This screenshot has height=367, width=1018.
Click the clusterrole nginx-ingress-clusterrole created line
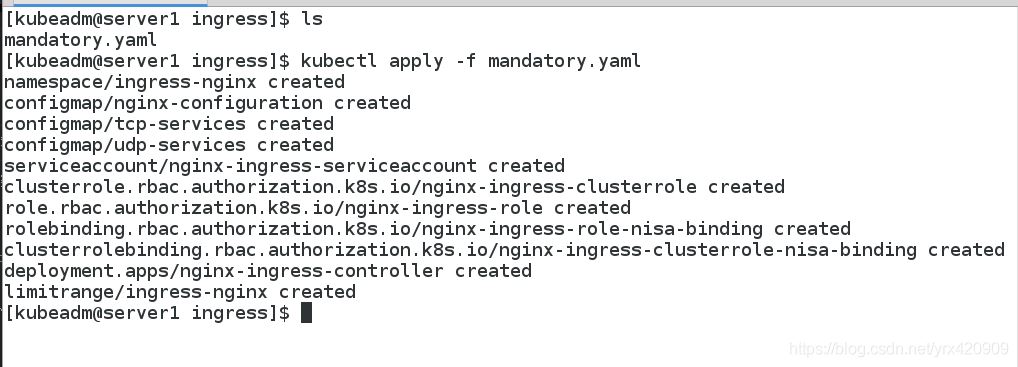(x=395, y=187)
